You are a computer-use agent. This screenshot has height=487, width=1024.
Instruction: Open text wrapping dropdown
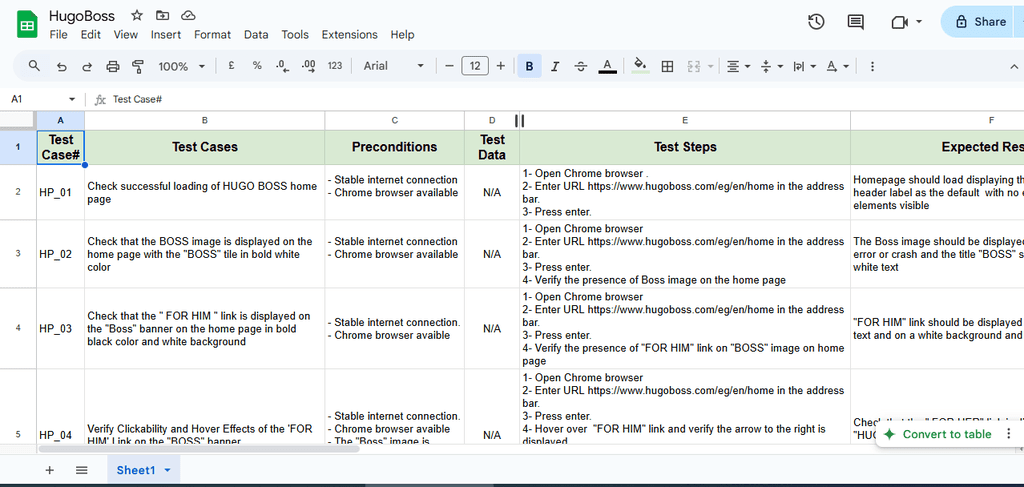click(805, 66)
